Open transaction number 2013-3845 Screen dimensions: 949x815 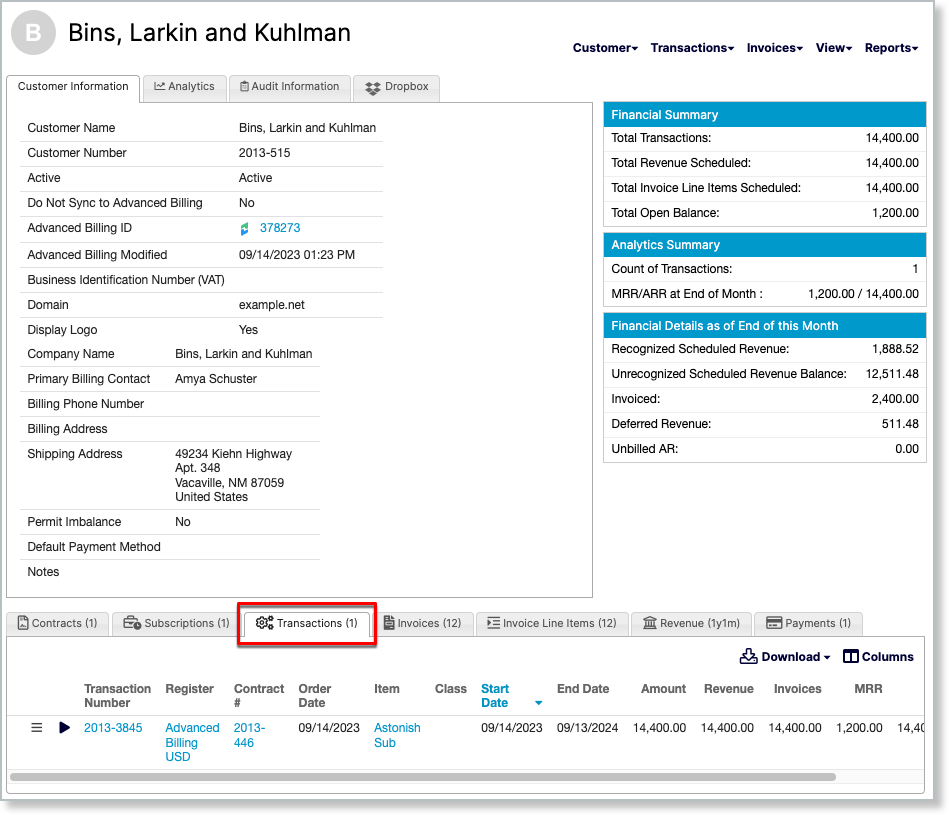(x=113, y=728)
